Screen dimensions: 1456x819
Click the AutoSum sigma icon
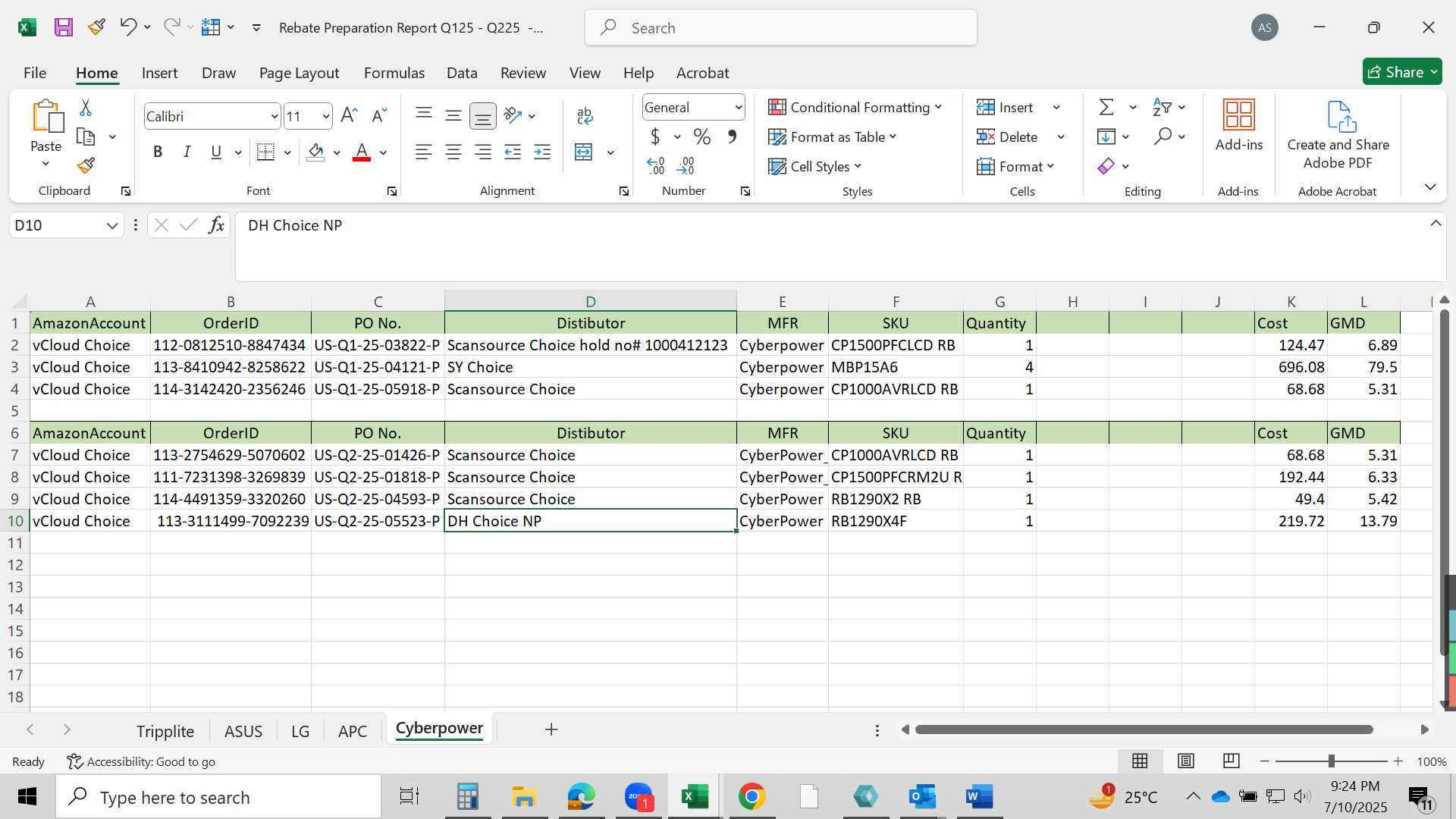[x=1106, y=107]
